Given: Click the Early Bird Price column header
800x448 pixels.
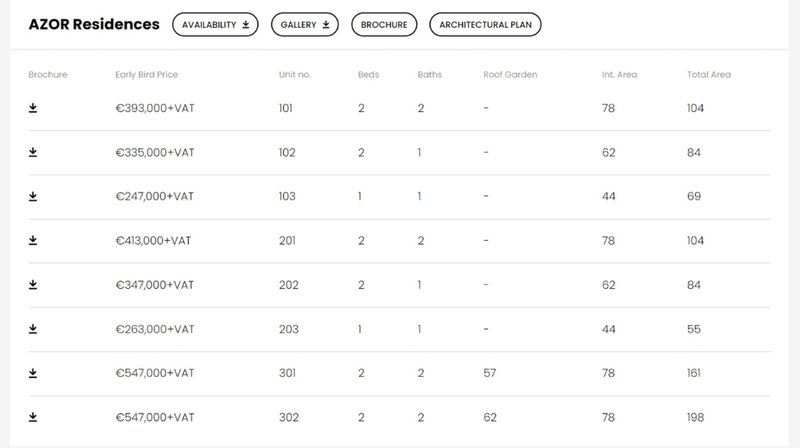Looking at the screenshot, I should (x=146, y=74).
